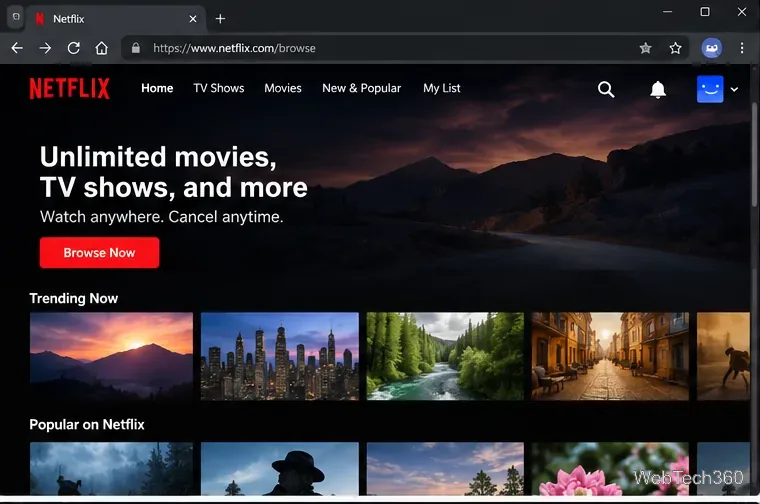Open the Movies section

pyautogui.click(x=283, y=88)
